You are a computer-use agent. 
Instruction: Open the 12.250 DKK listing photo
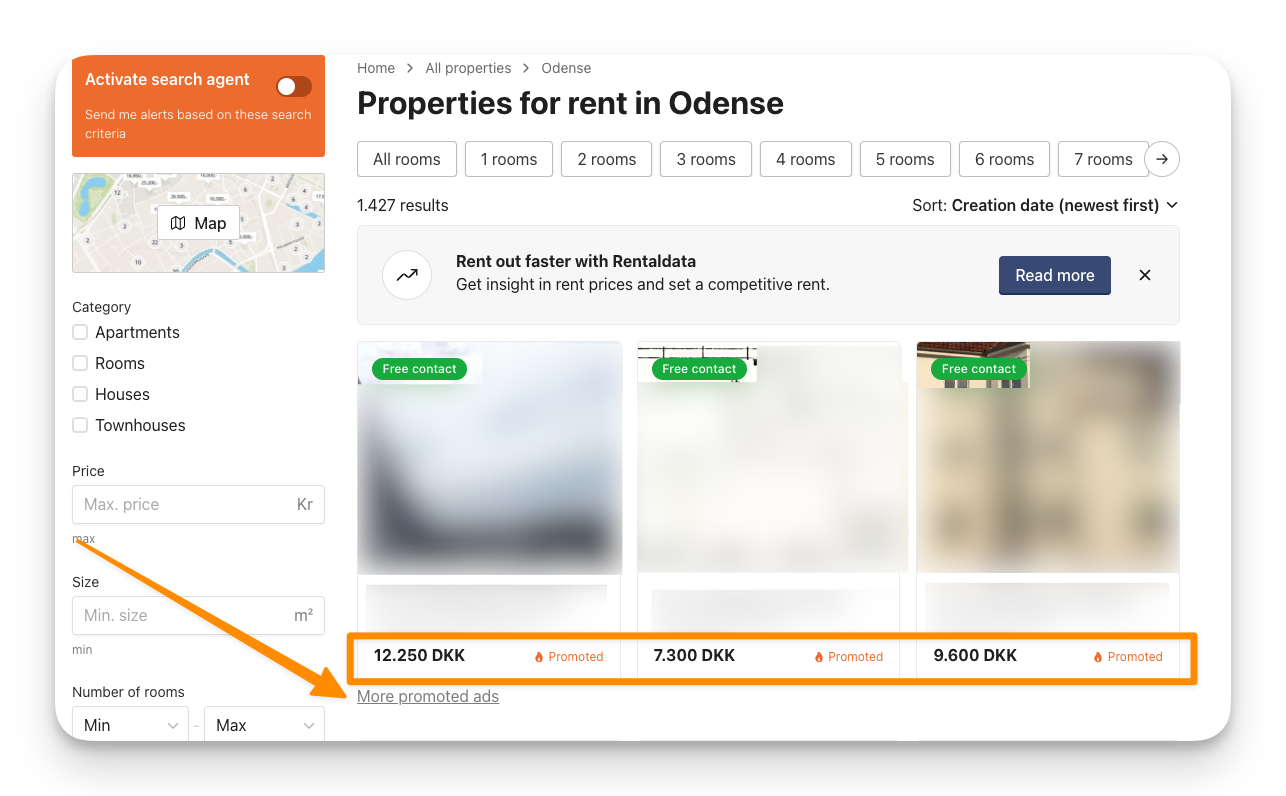coord(490,458)
